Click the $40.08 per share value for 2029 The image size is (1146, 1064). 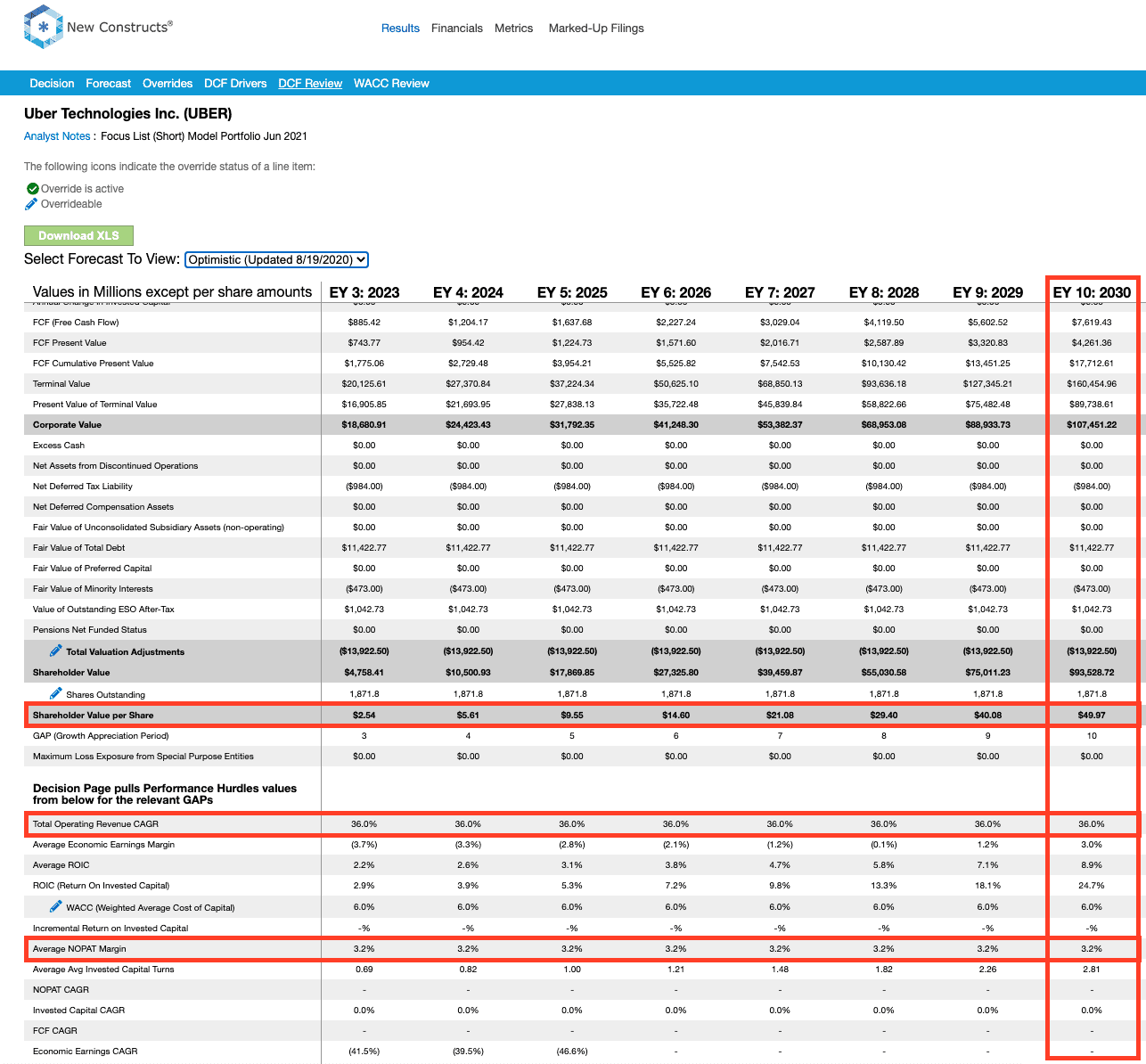coord(988,716)
